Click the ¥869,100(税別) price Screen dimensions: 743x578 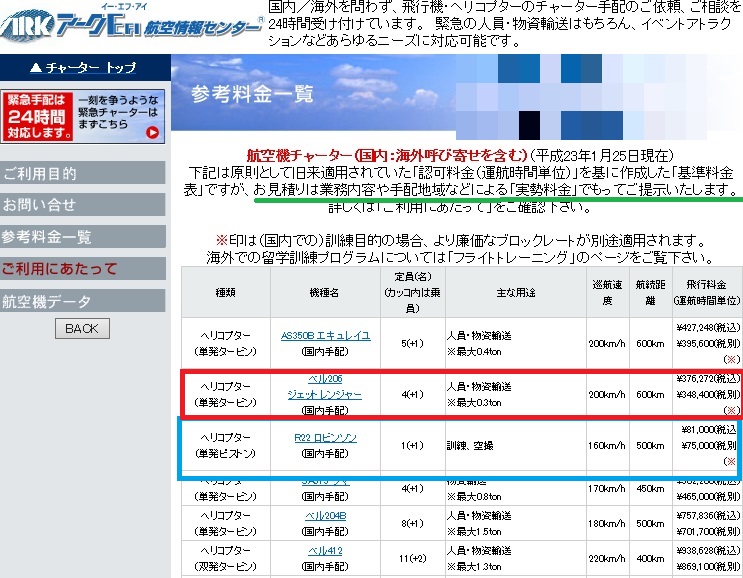coord(708,566)
